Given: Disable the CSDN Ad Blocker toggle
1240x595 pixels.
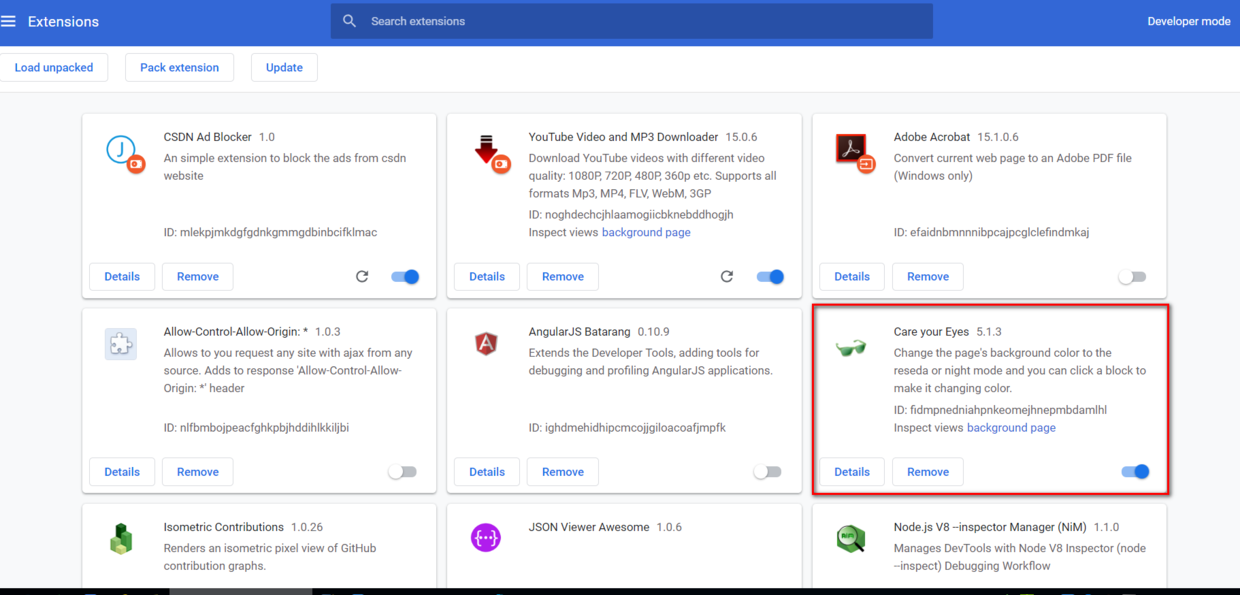Looking at the screenshot, I should click(405, 277).
